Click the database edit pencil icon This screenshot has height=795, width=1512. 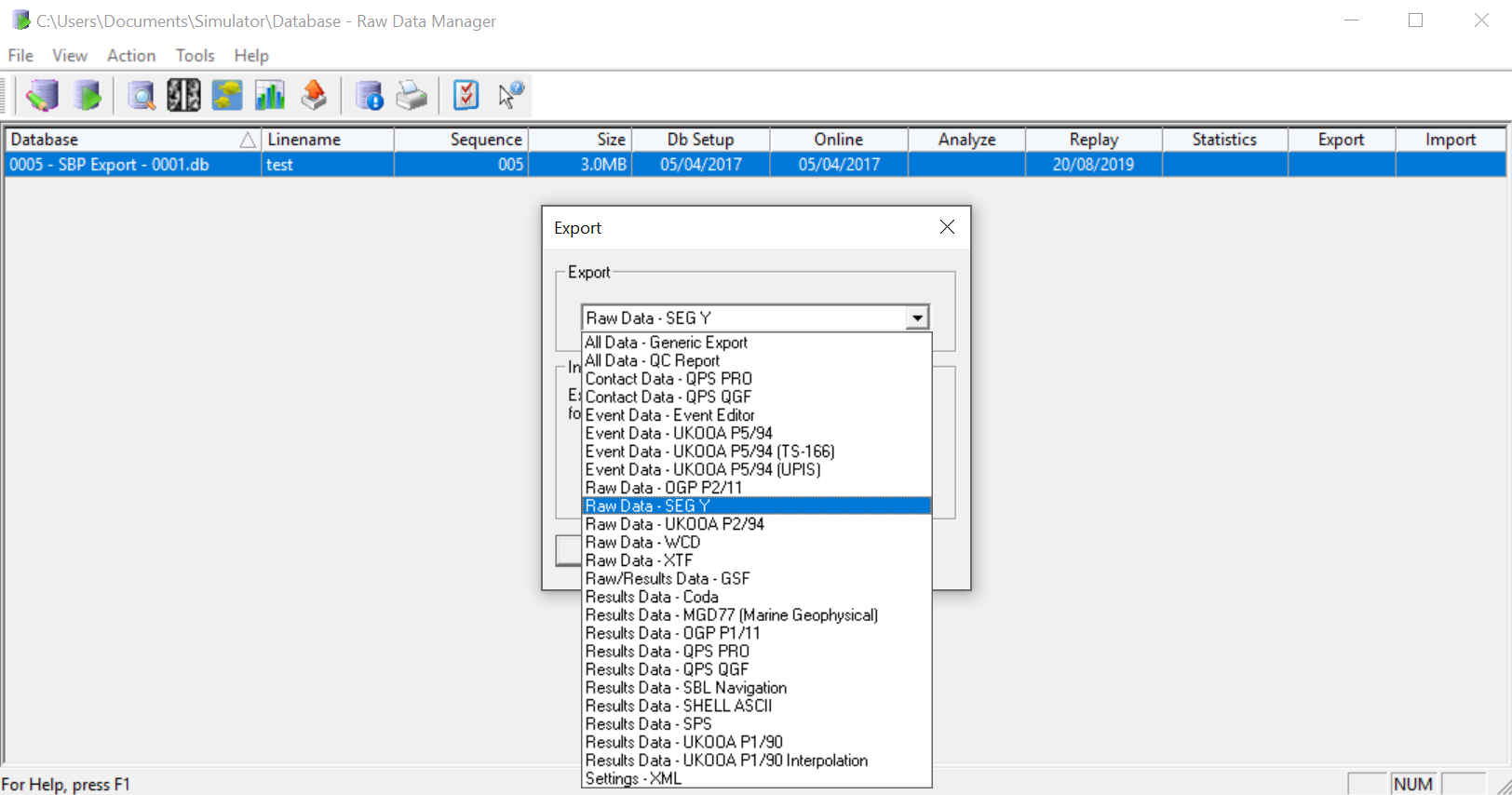pos(42,95)
